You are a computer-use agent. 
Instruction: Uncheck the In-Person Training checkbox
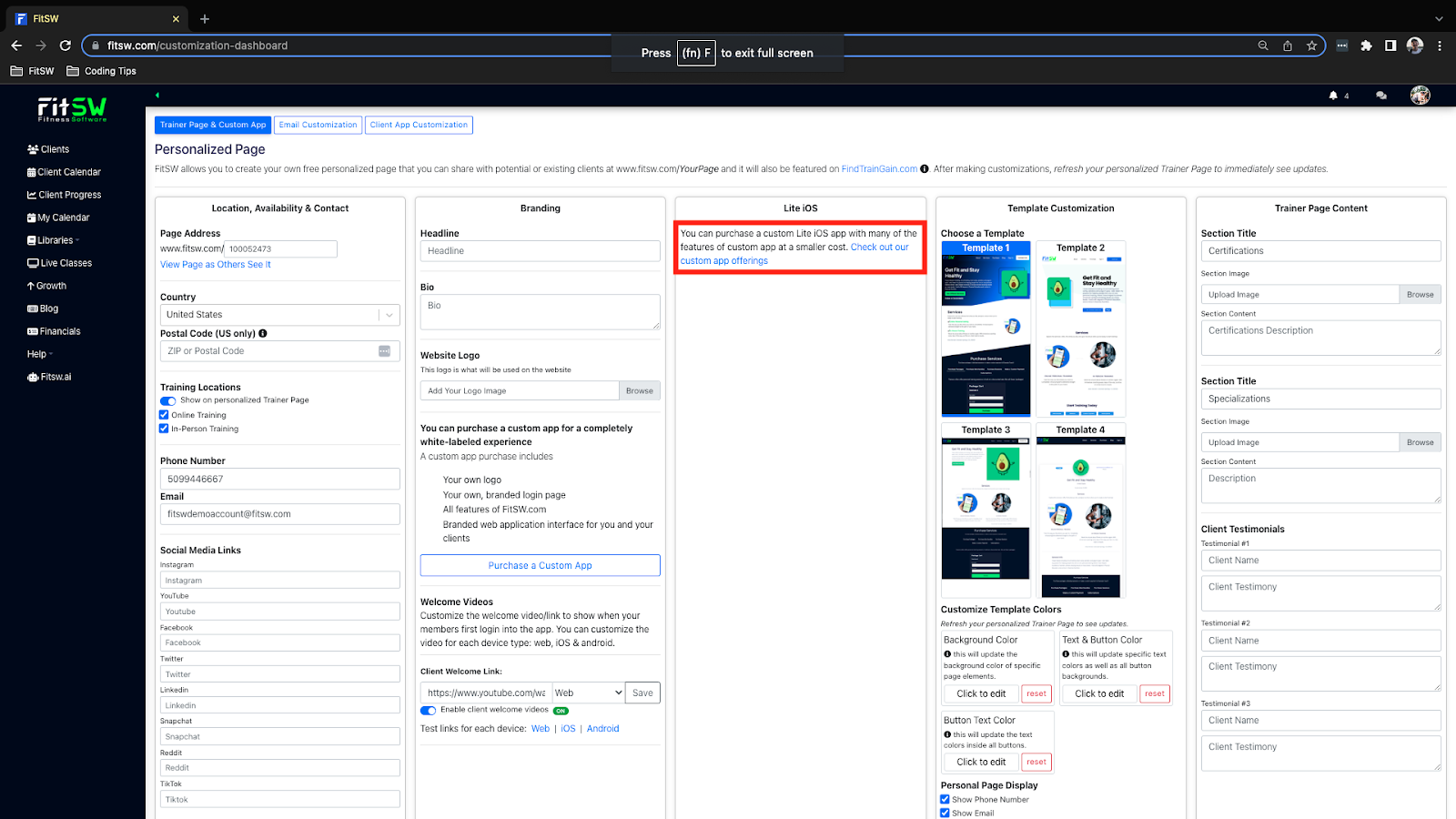click(x=164, y=429)
